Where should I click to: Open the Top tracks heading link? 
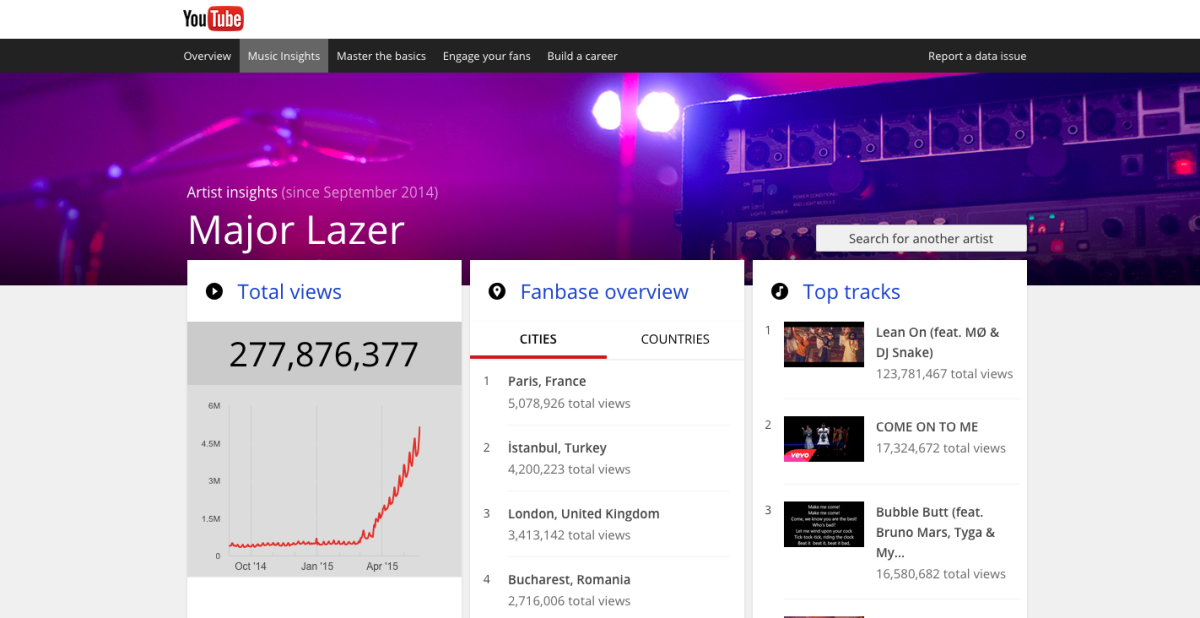click(x=851, y=292)
